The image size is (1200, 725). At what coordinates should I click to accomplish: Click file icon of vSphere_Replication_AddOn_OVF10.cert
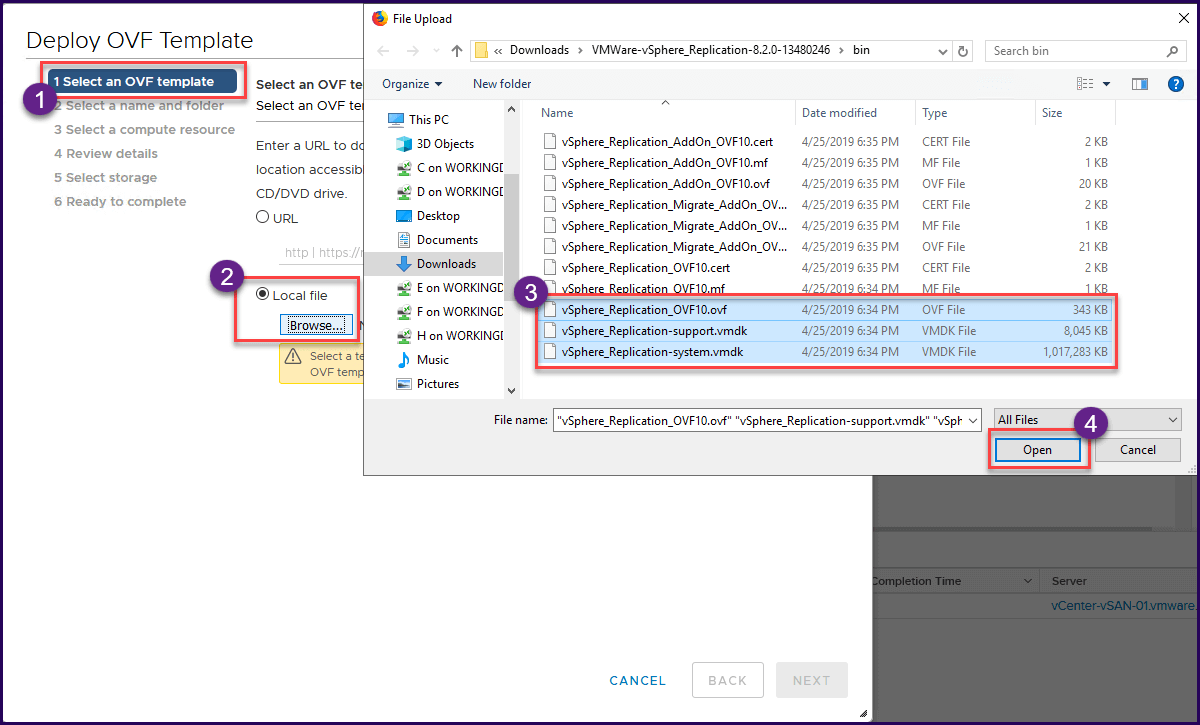pos(549,142)
